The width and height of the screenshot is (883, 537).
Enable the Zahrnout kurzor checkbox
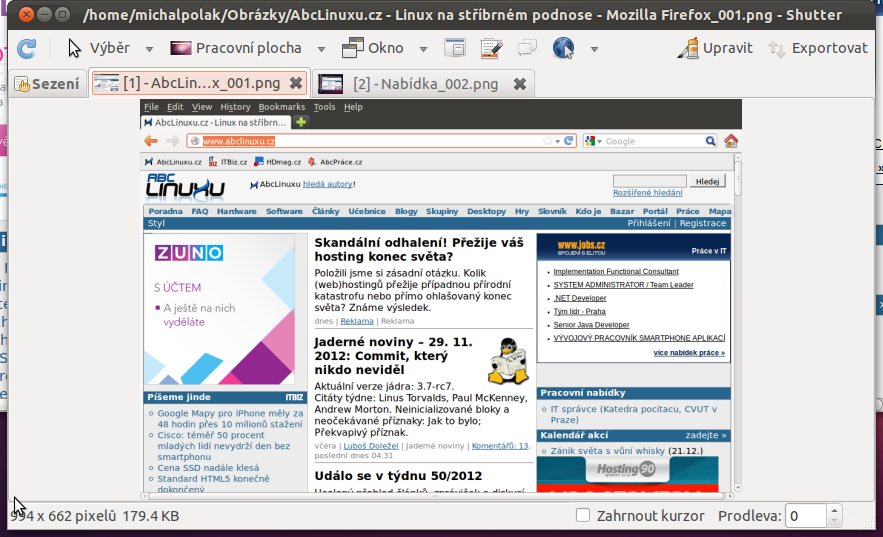[x=583, y=515]
